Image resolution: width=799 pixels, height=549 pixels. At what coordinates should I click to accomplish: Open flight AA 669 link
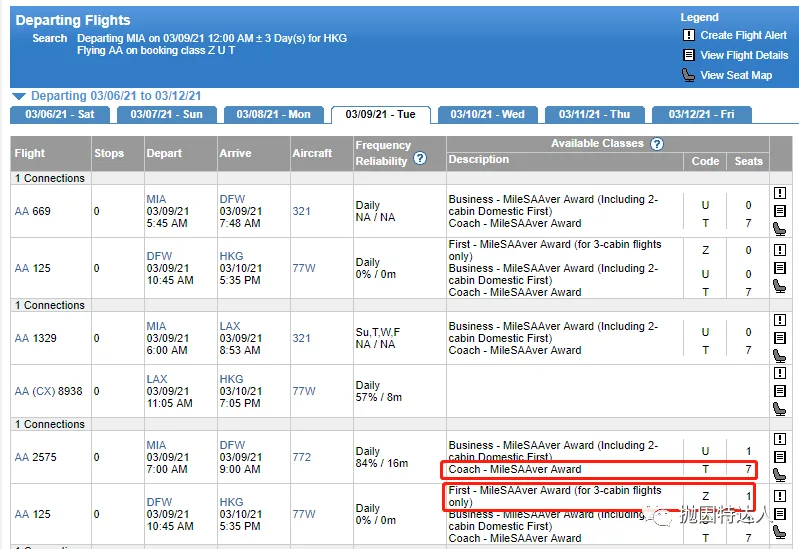click(x=33, y=211)
